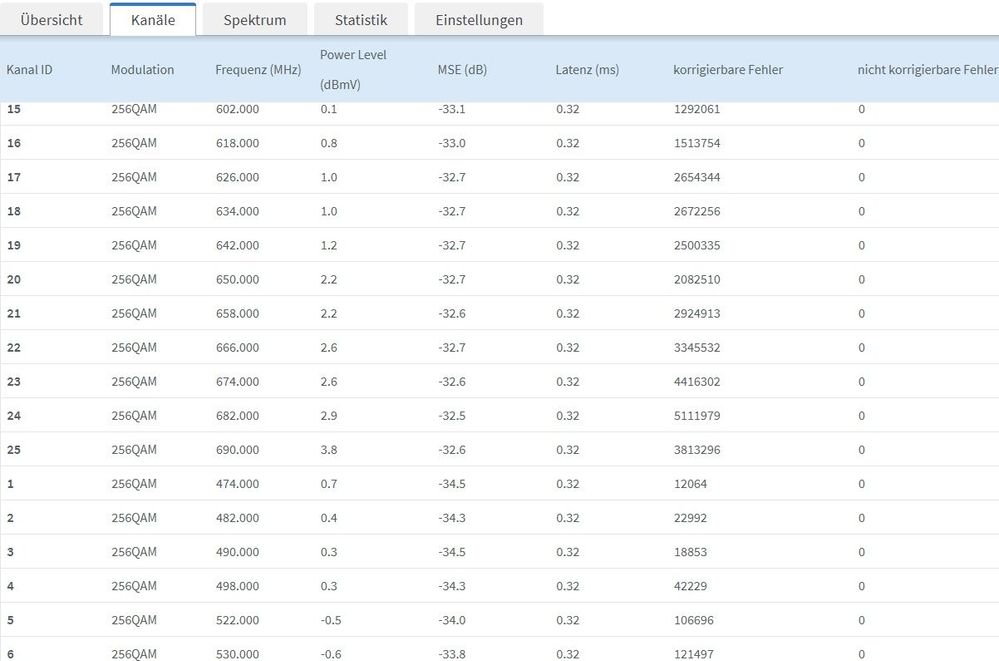Click frequency value 634.000
The width and height of the screenshot is (999, 661).
237,211
